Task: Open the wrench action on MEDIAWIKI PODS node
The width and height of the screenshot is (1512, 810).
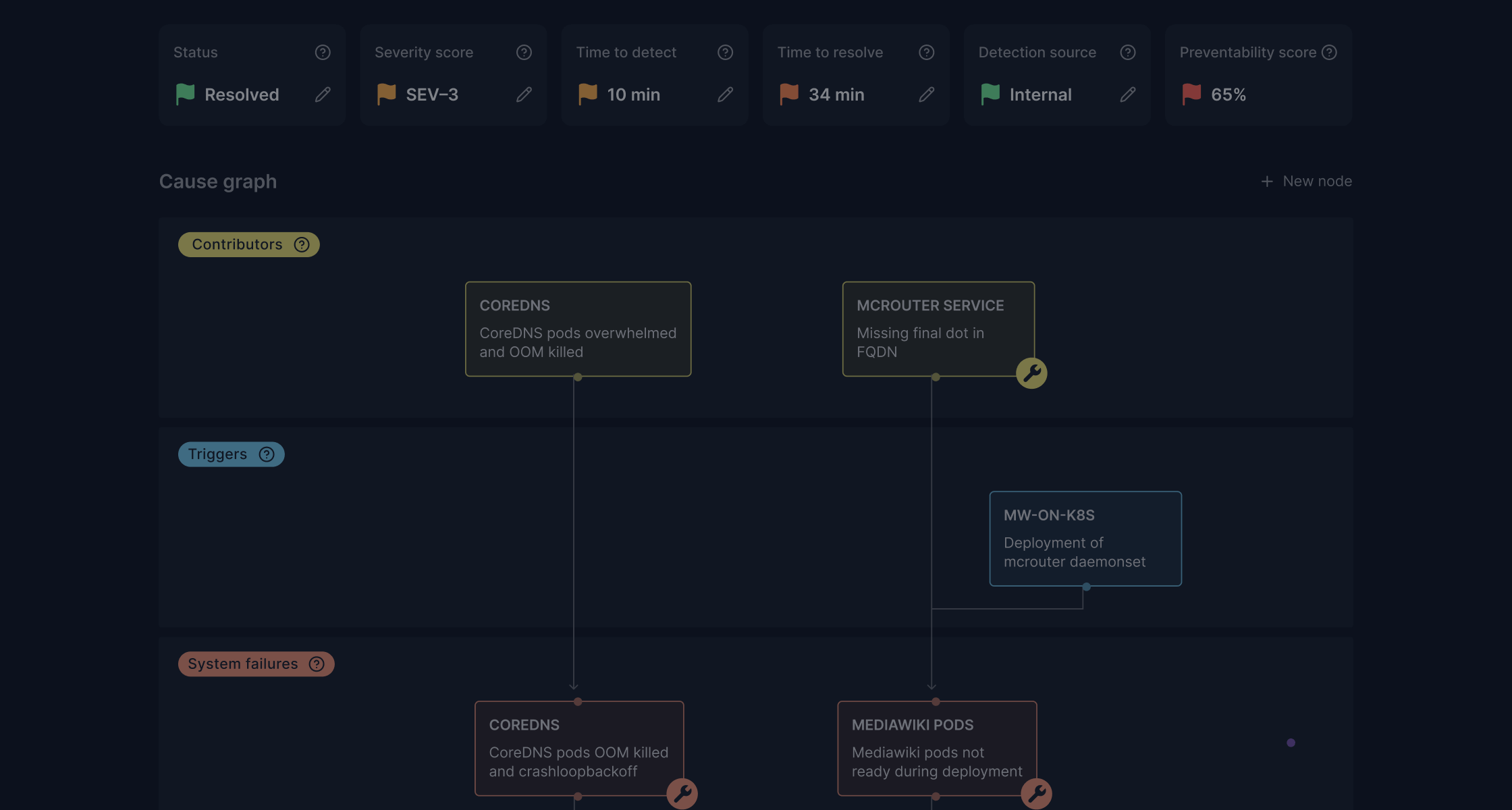Action: point(1037,794)
